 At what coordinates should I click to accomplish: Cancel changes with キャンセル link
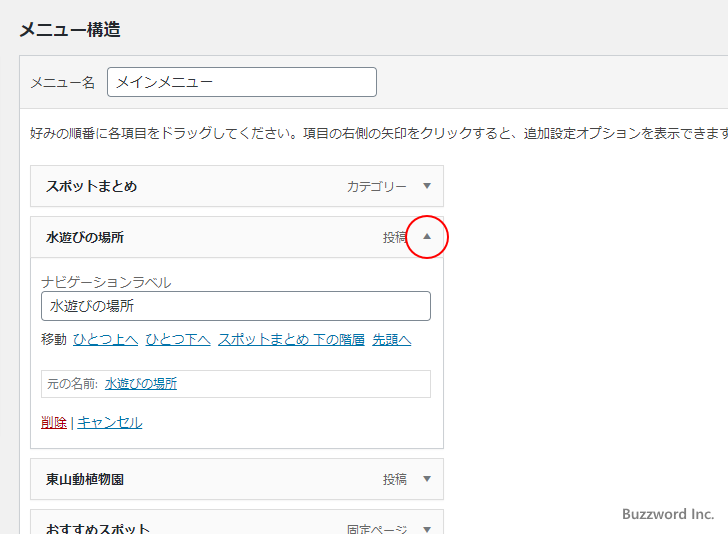(x=110, y=422)
